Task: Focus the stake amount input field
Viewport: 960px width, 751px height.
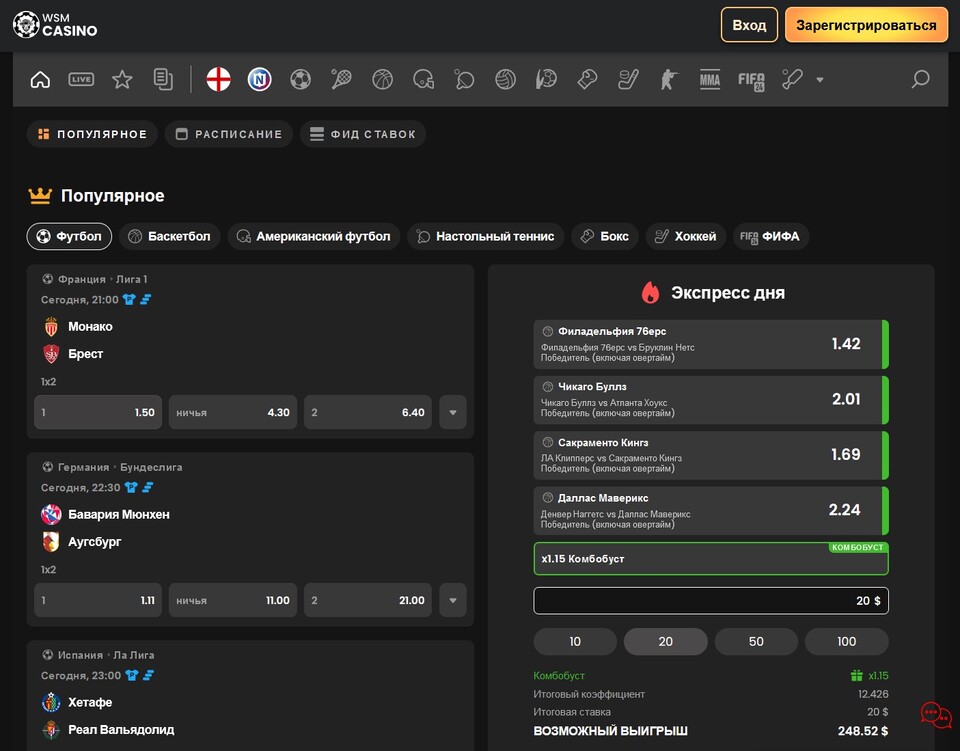Action: [711, 600]
